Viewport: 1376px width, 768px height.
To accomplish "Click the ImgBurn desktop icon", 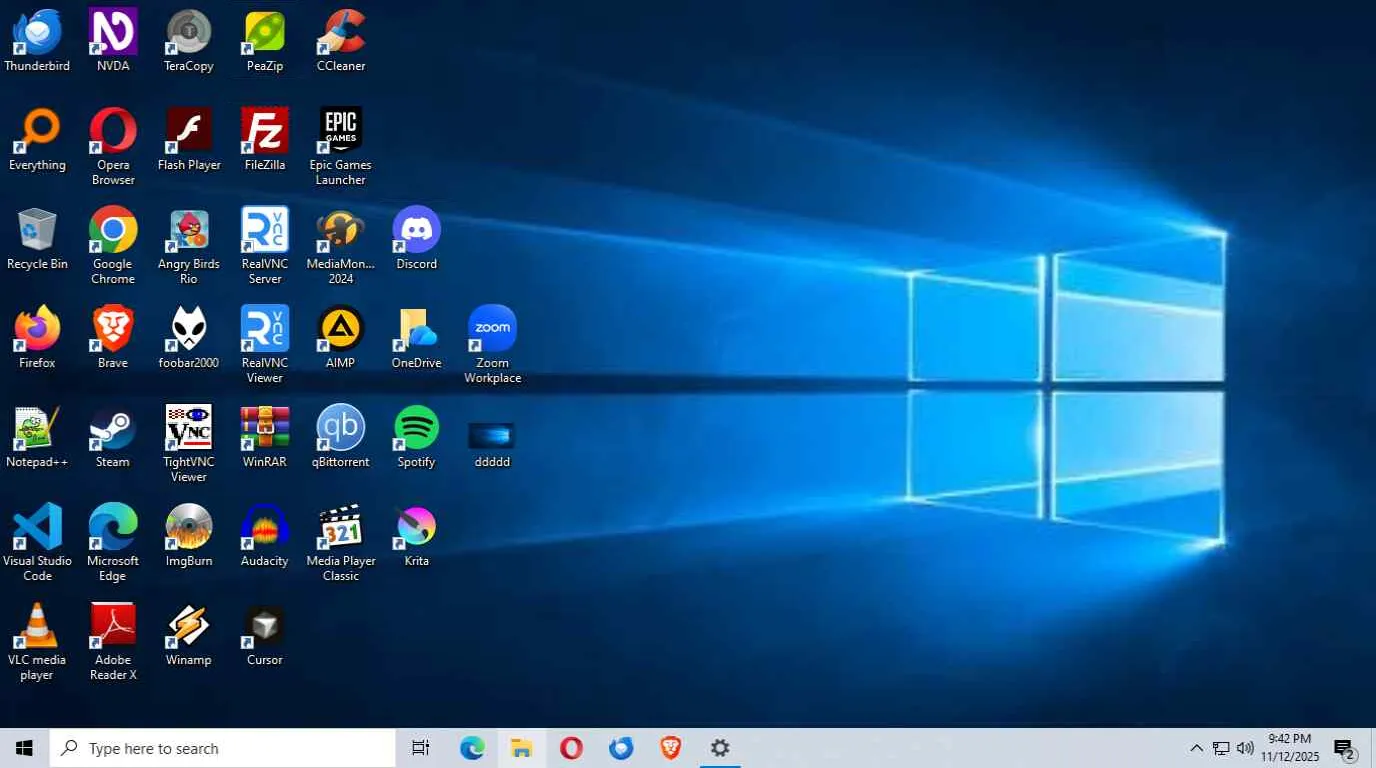I will [189, 536].
